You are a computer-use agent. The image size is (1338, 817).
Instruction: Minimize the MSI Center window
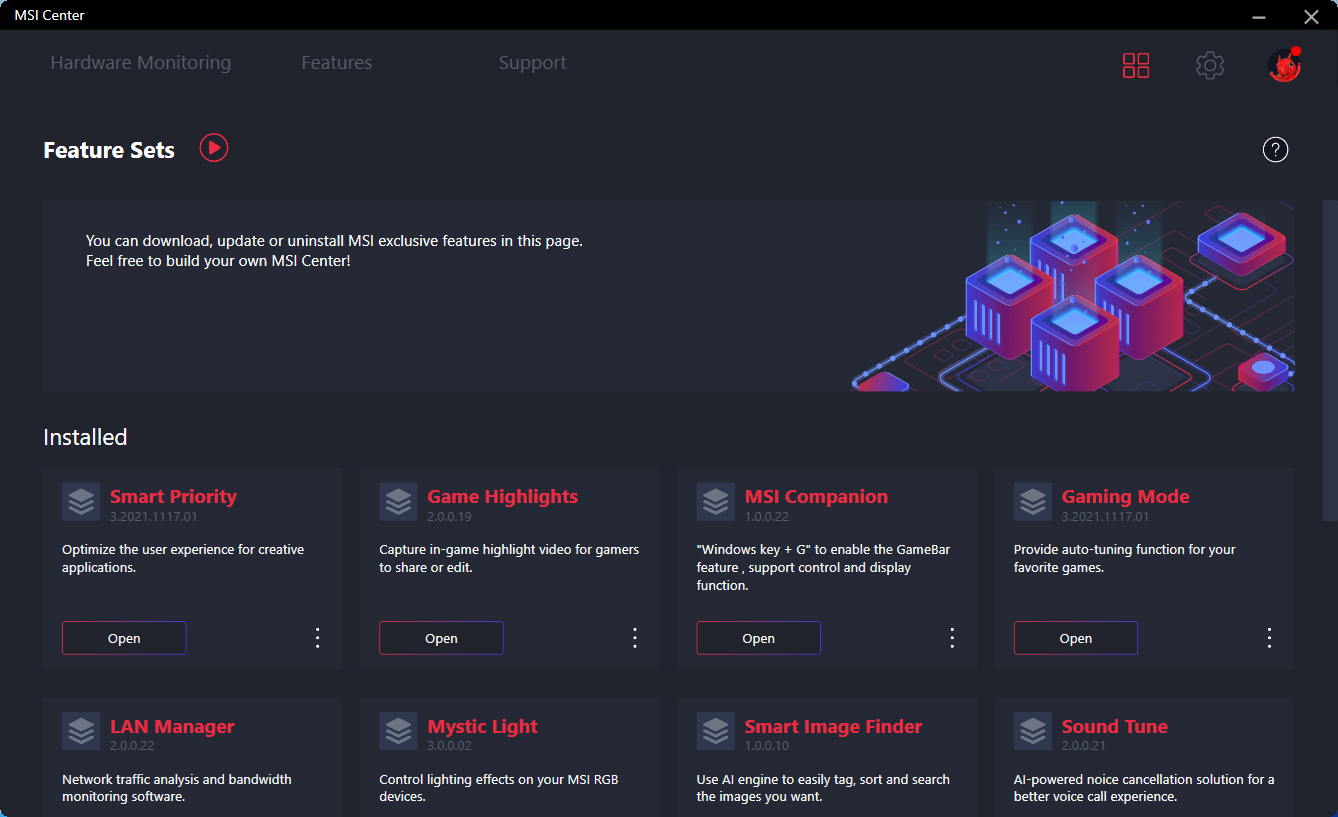pos(1261,16)
